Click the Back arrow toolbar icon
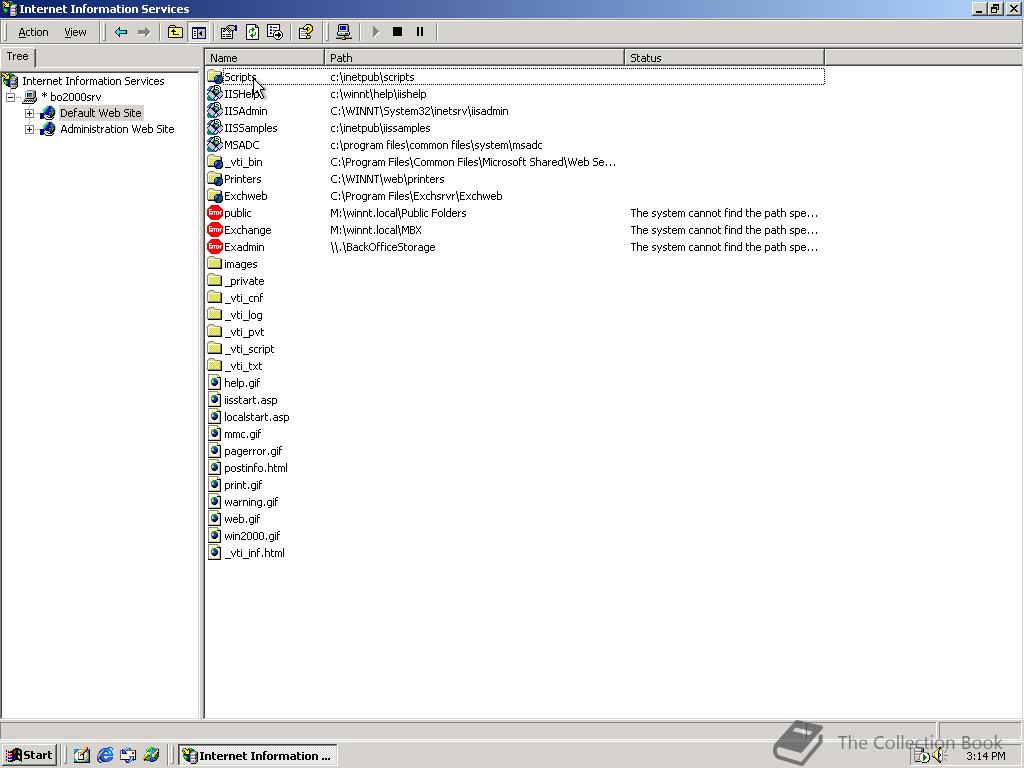1024x768 pixels. [121, 32]
